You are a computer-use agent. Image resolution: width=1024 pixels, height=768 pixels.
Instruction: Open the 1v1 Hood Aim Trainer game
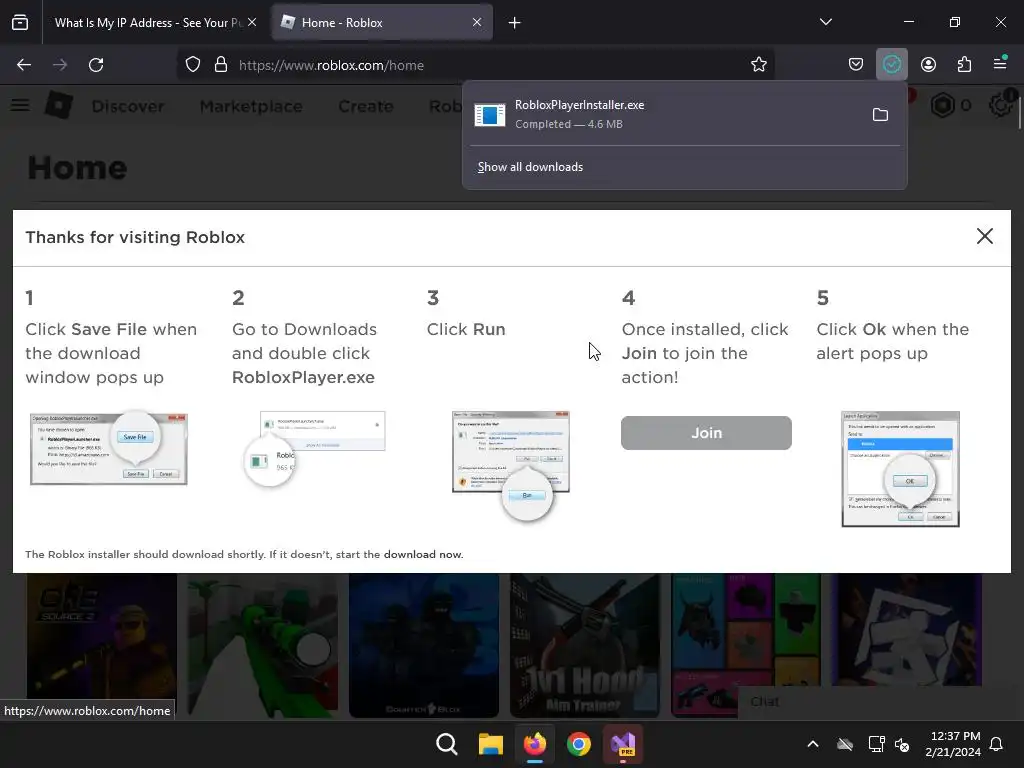[584, 644]
